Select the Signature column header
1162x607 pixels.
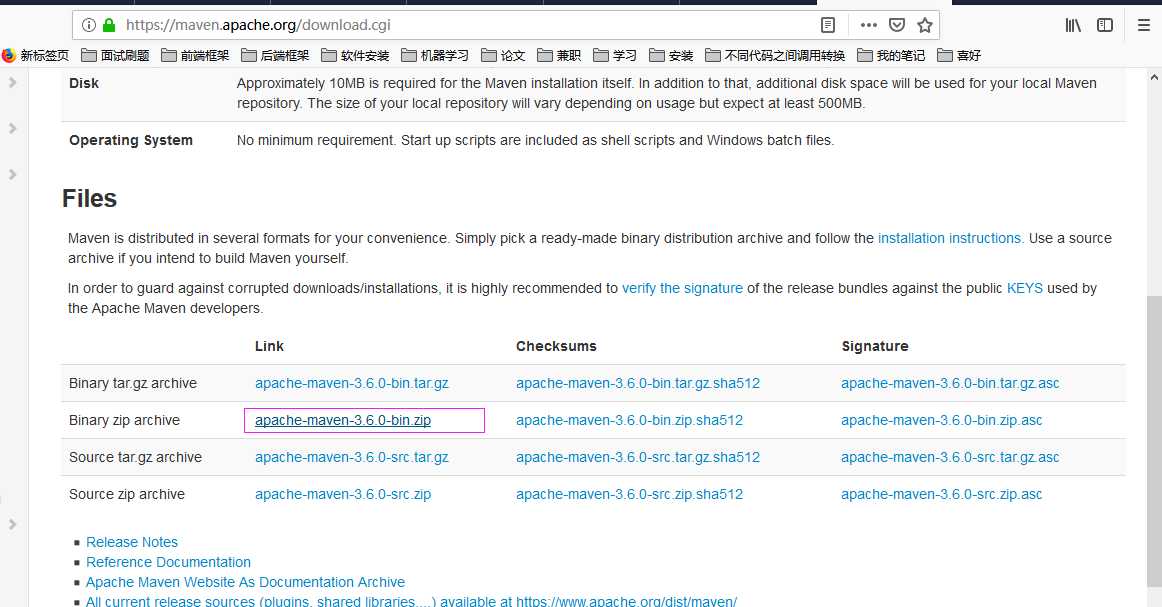pyautogui.click(x=874, y=346)
